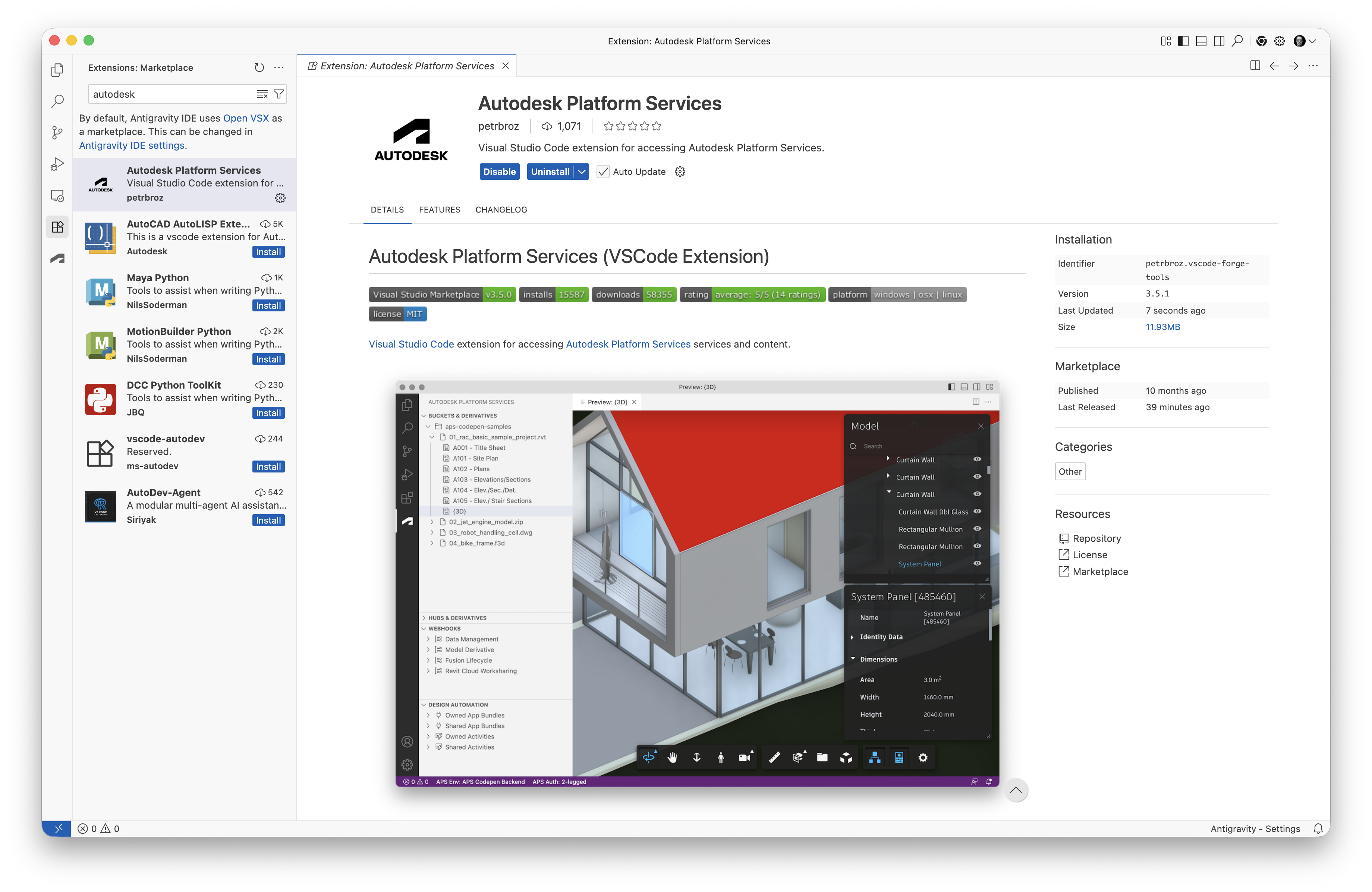Refresh the Extensions Marketplace list
This screenshot has height=892, width=1372.
click(259, 67)
